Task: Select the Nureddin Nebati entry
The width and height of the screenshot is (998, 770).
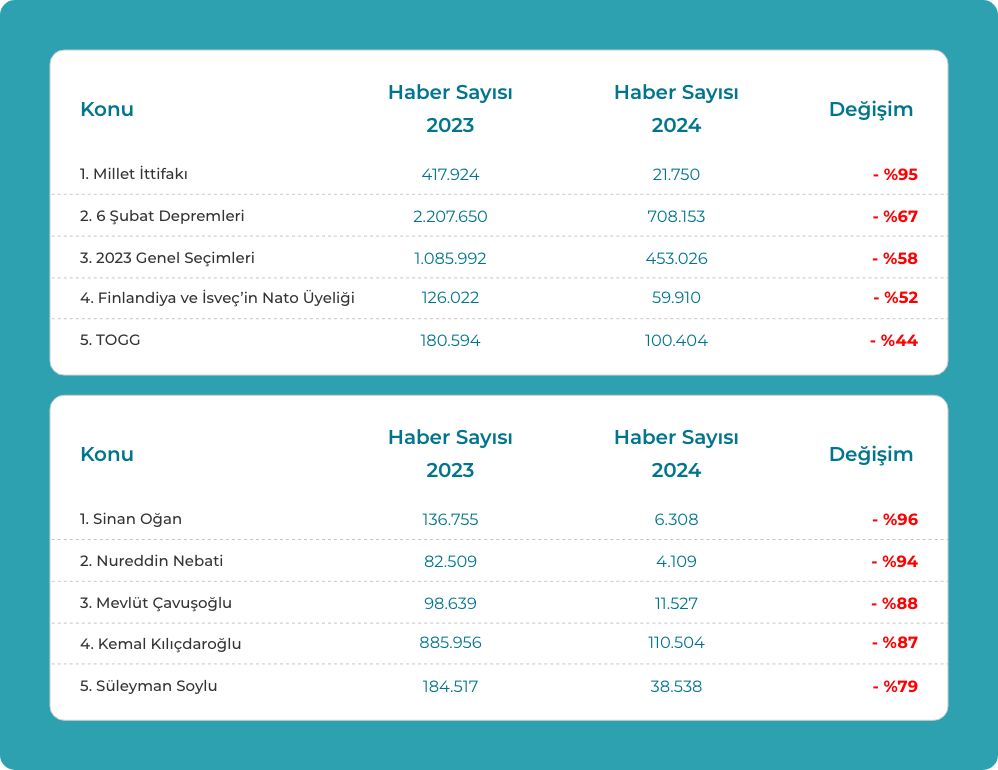Action: (151, 561)
